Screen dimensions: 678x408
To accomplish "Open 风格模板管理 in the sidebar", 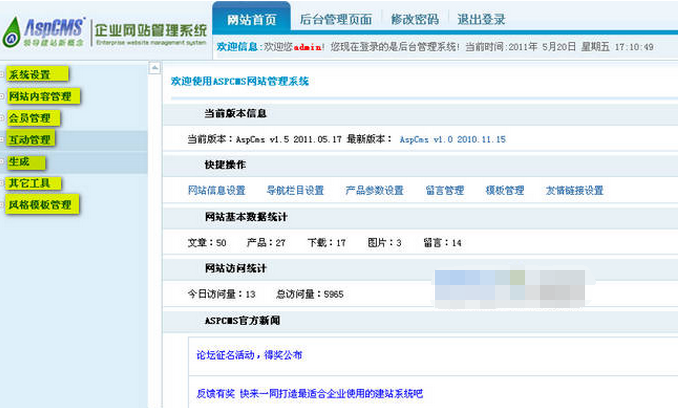I will [x=41, y=205].
